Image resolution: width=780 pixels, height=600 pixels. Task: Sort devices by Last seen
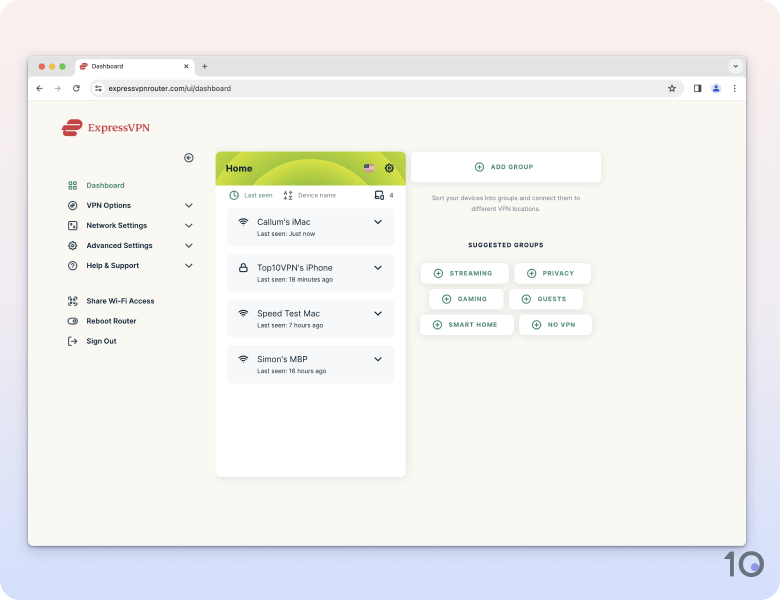point(258,196)
